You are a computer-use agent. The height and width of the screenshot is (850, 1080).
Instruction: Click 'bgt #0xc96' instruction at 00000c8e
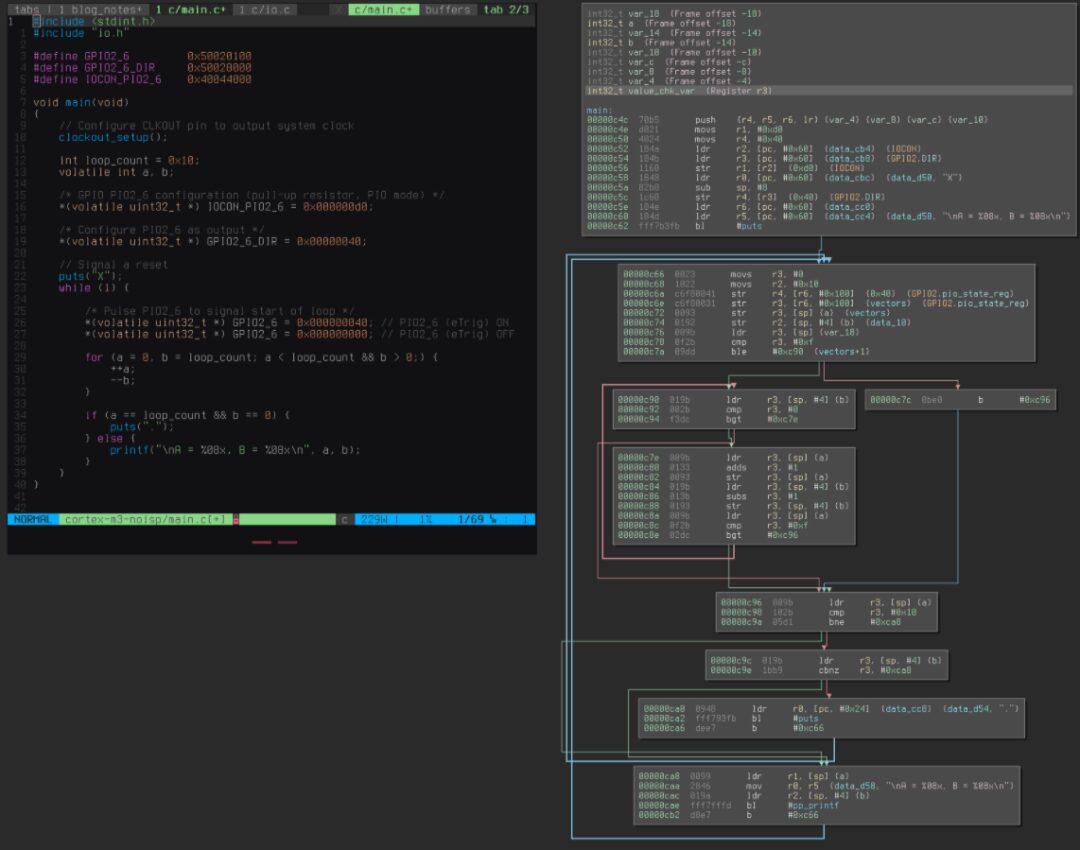(708, 535)
